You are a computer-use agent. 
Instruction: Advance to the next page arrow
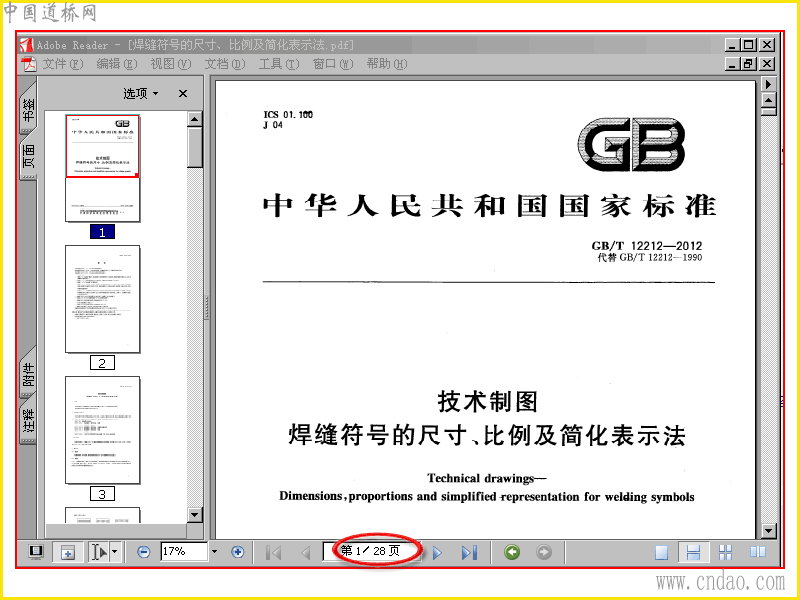click(x=437, y=552)
